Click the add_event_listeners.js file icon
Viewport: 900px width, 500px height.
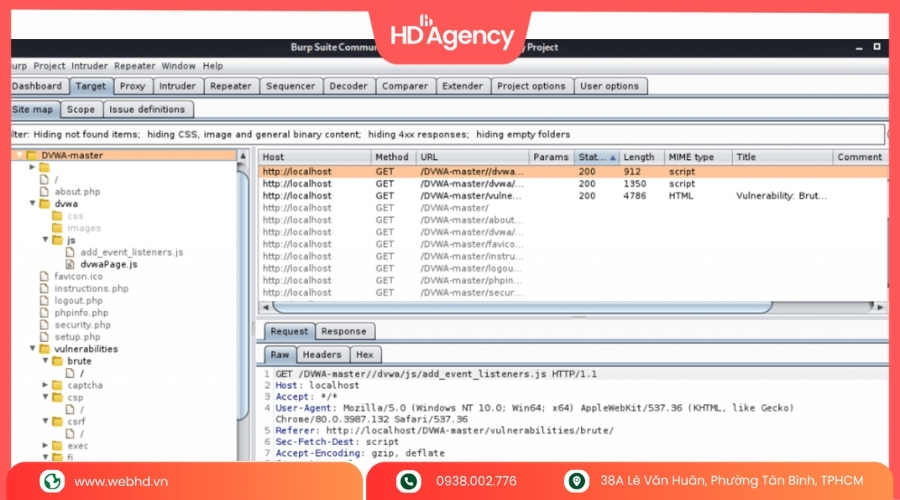point(70,252)
